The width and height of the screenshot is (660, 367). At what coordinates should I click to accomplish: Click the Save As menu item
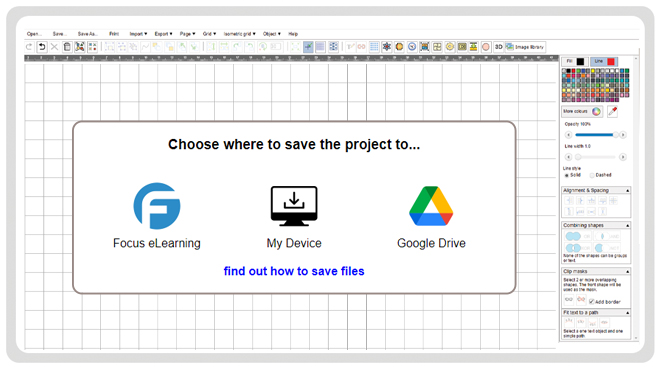point(88,34)
